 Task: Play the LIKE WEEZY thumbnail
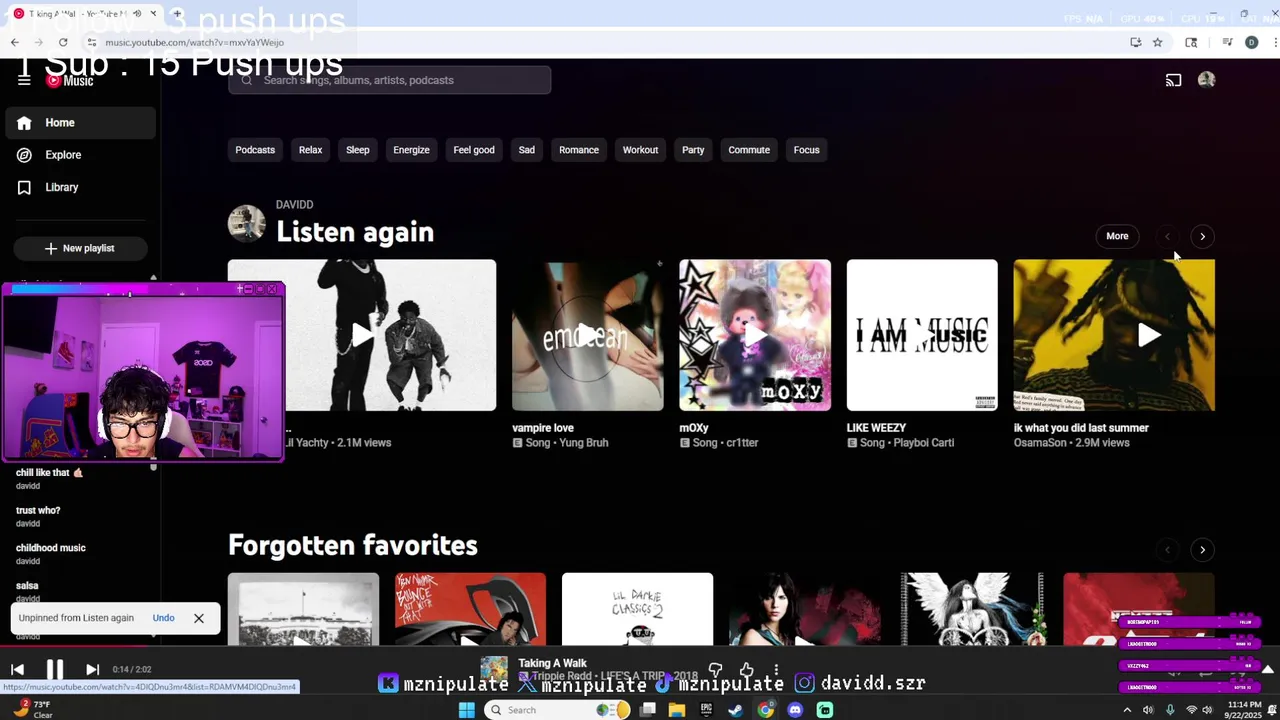coord(922,335)
